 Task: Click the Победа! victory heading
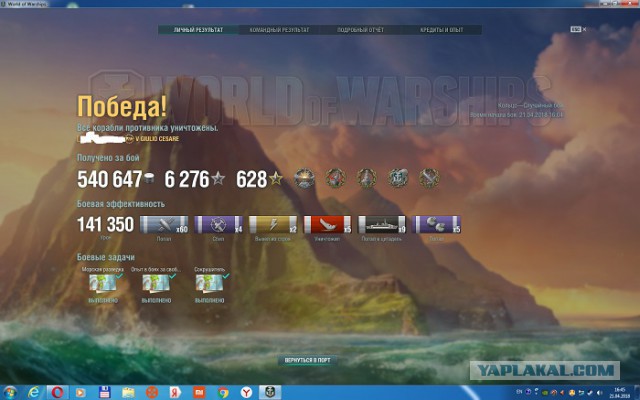(122, 107)
